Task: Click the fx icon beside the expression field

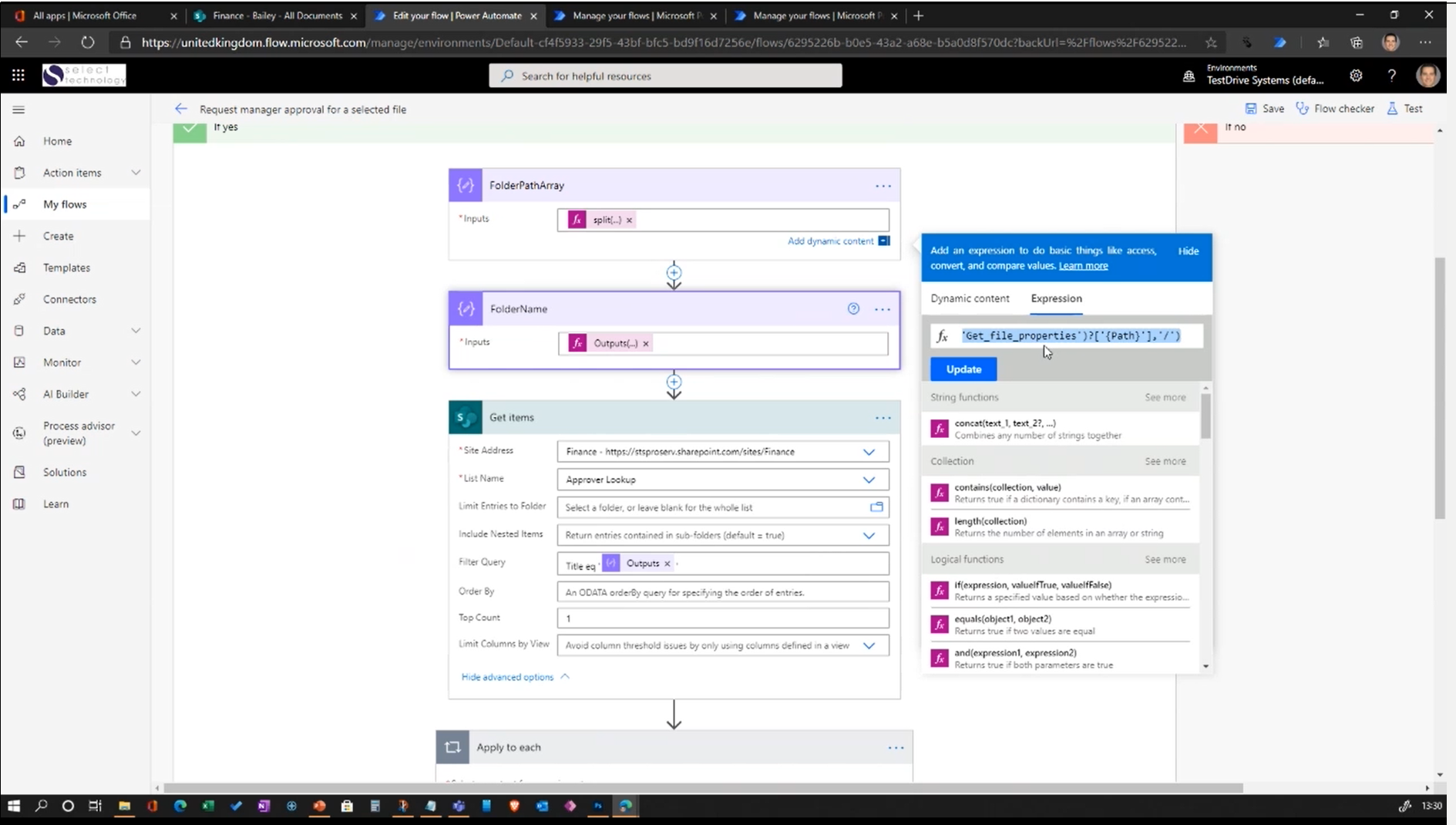Action: [942, 335]
